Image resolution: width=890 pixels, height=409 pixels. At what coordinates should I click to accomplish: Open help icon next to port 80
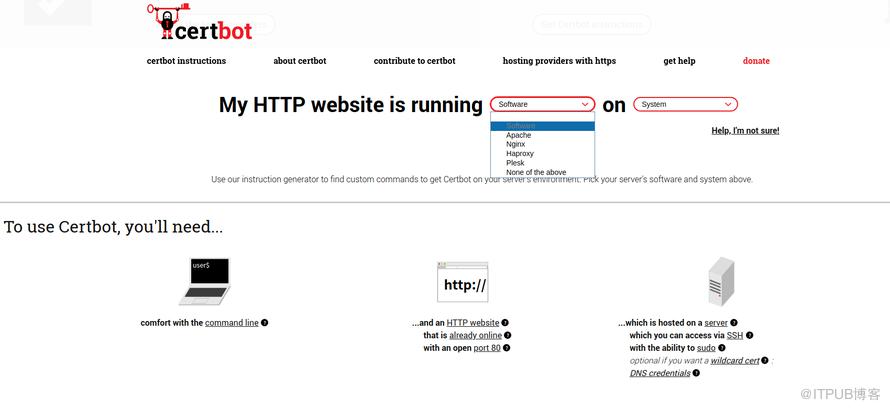point(506,348)
